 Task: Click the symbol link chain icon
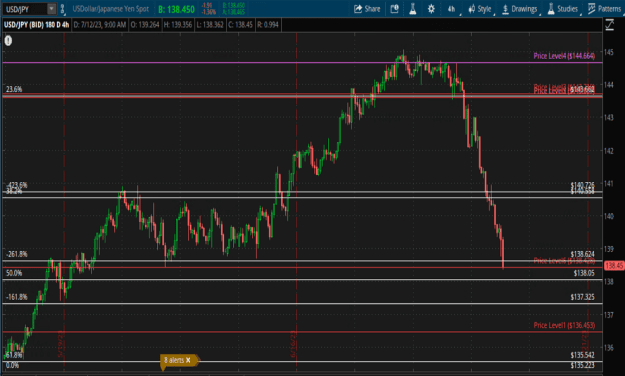tap(63, 9)
